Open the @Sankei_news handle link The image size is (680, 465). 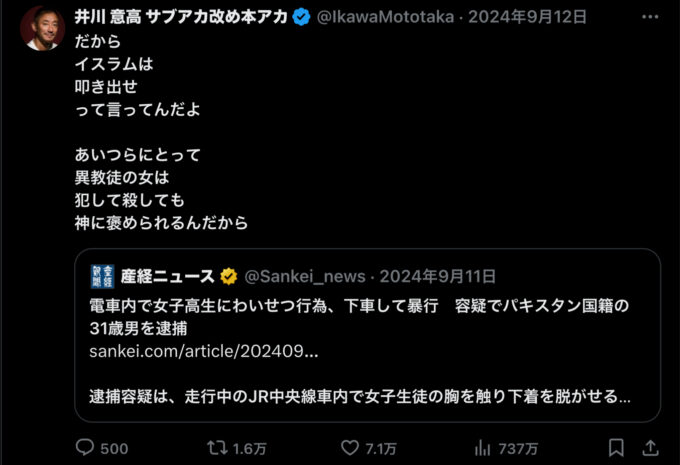[x=305, y=276]
